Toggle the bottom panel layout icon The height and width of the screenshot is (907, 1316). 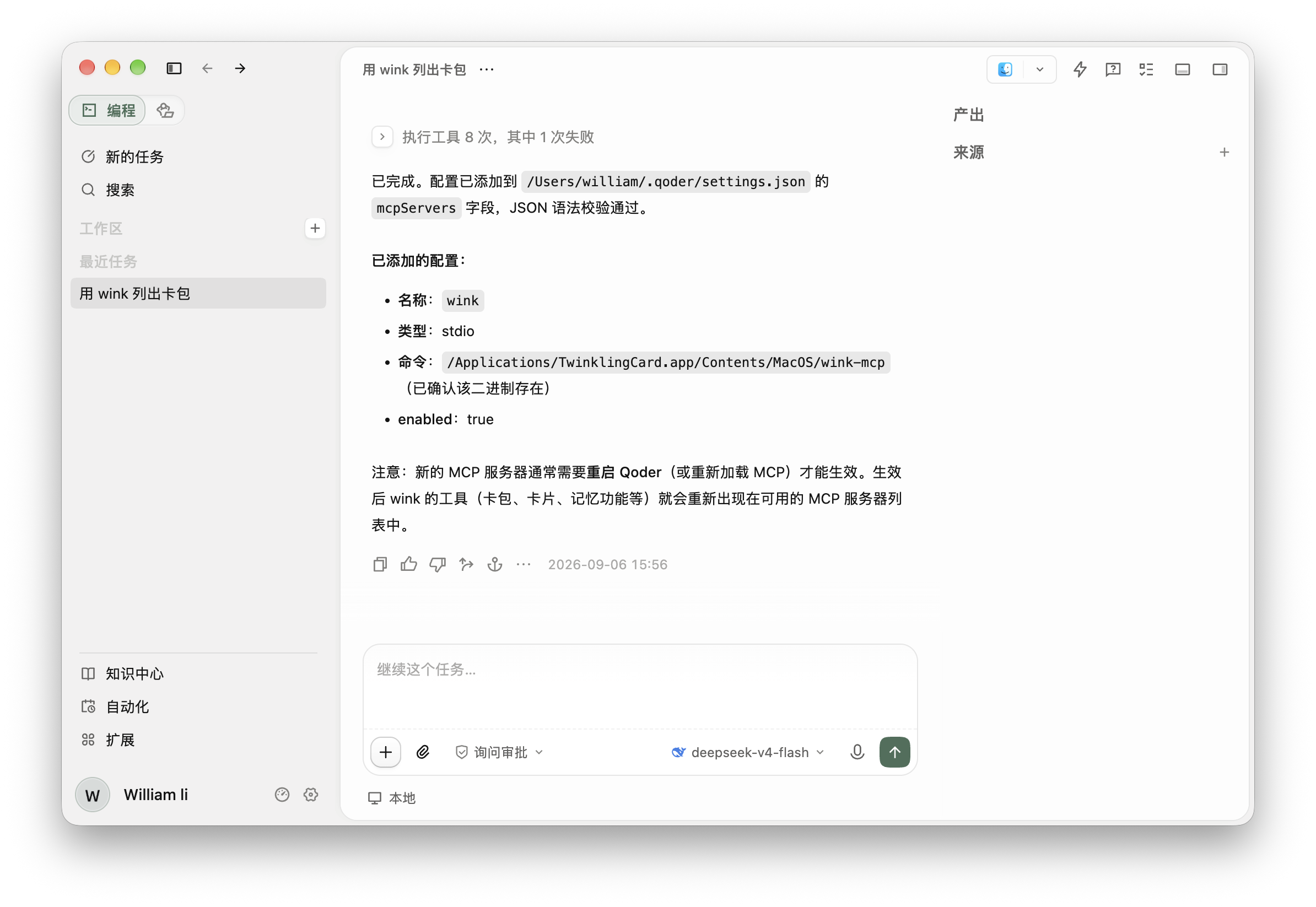(x=1183, y=69)
